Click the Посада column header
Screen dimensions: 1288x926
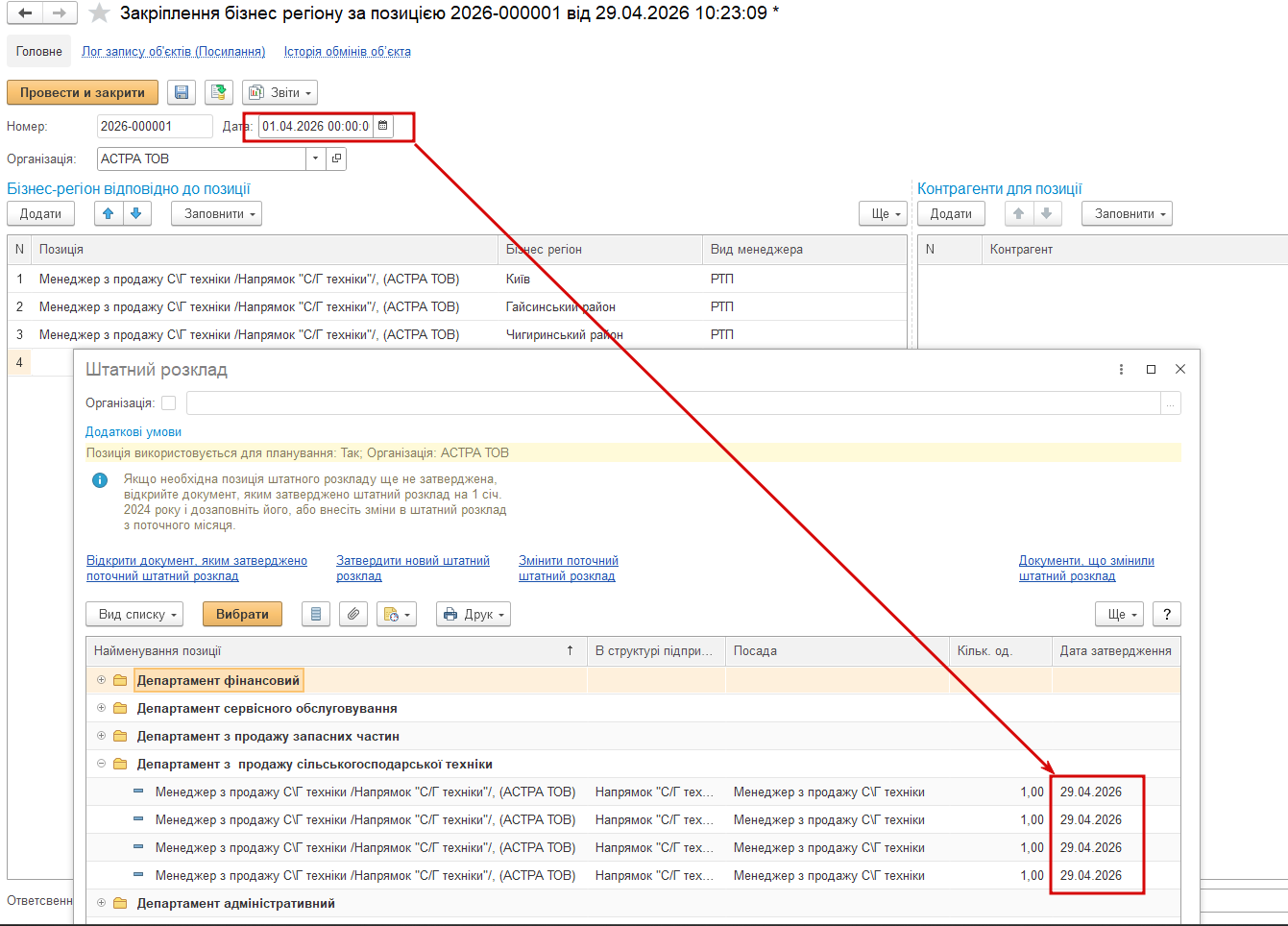coord(837,650)
